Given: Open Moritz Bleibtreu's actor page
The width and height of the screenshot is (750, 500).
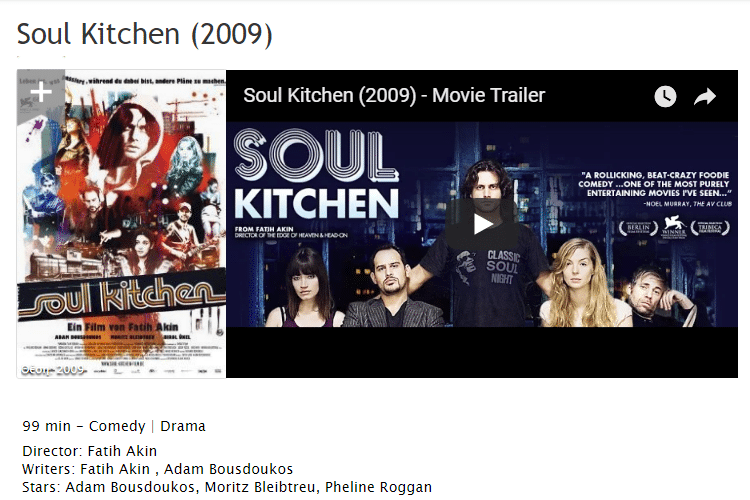Looking at the screenshot, I should (260, 487).
